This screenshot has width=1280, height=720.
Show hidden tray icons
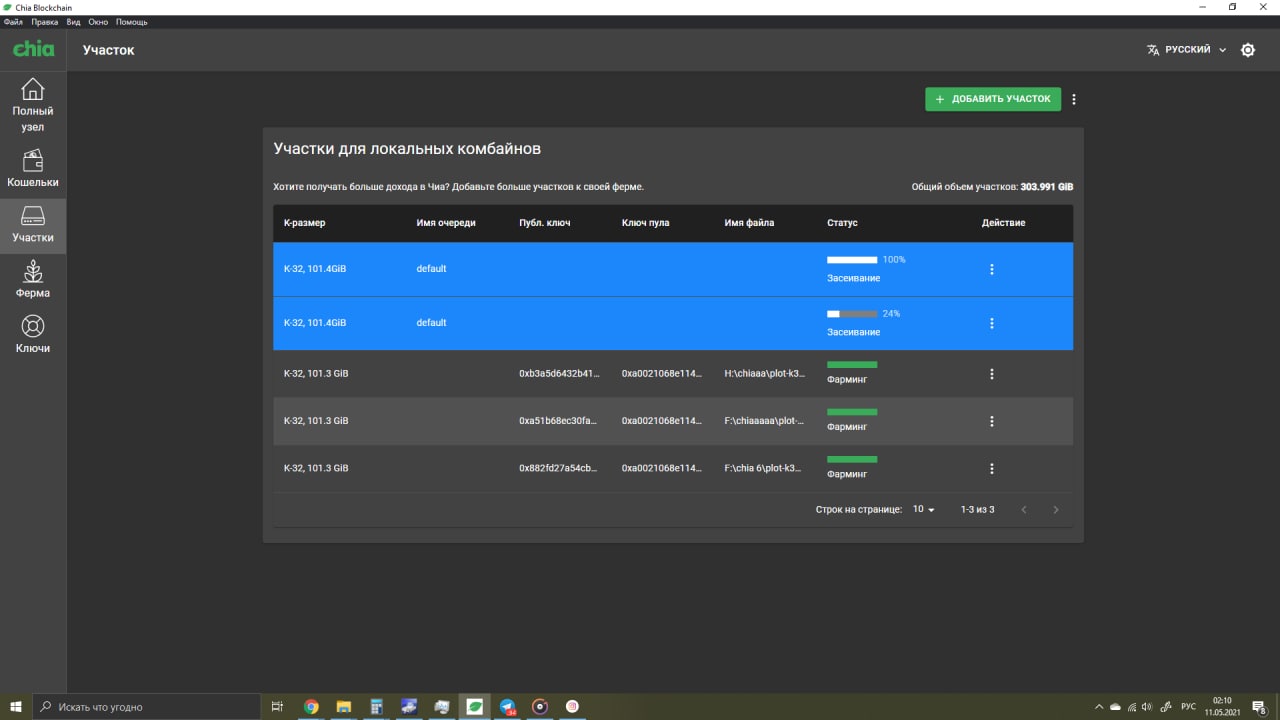(x=1100, y=707)
